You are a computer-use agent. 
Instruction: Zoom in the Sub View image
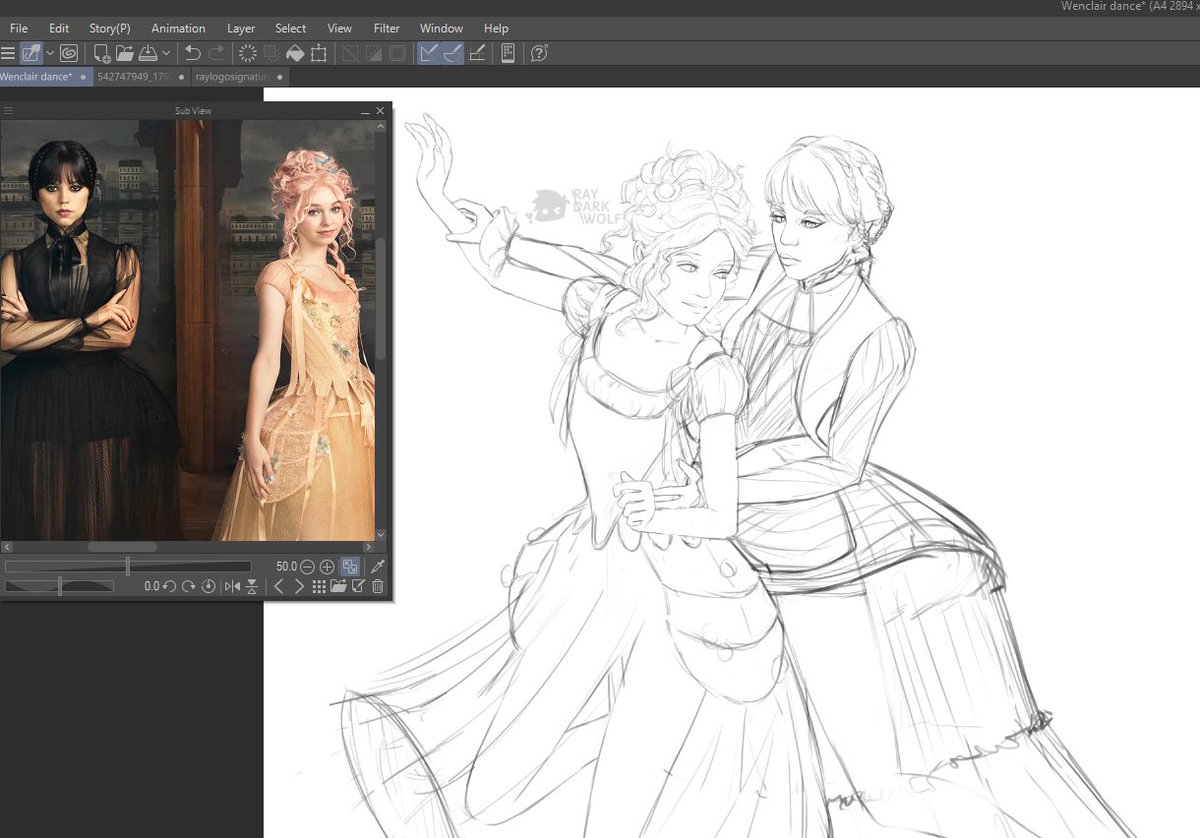(327, 567)
